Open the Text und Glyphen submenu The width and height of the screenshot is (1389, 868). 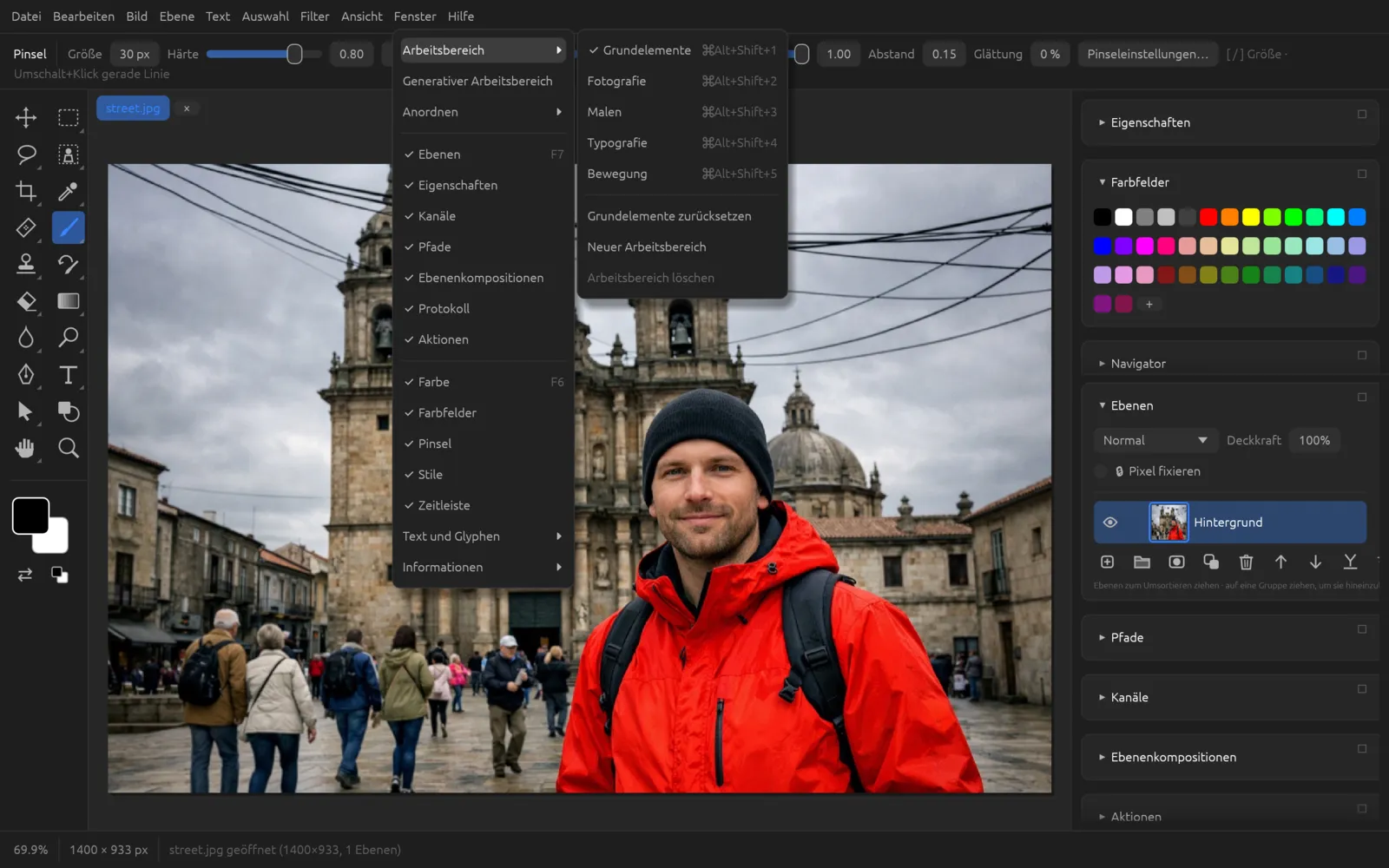click(x=483, y=536)
